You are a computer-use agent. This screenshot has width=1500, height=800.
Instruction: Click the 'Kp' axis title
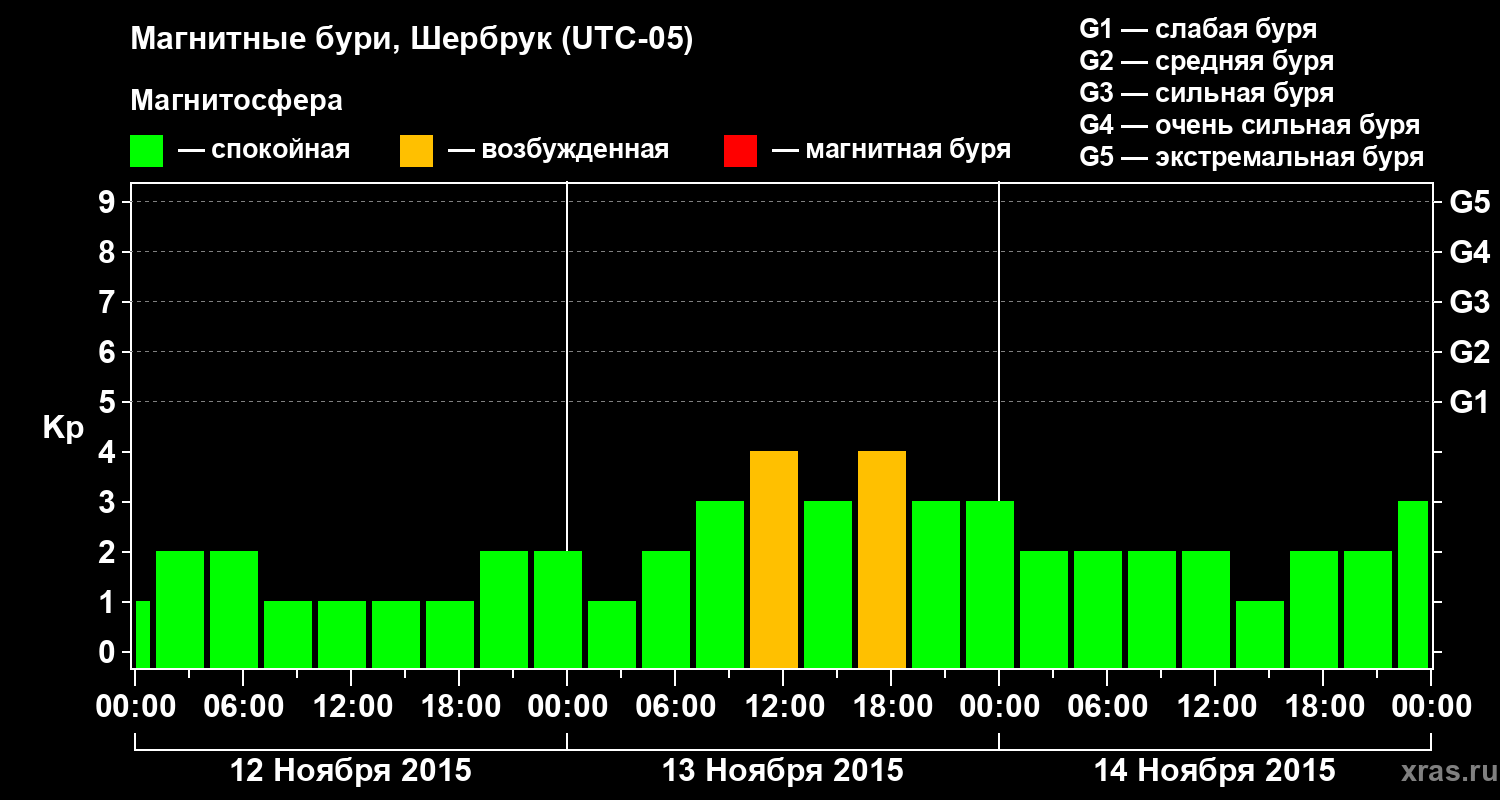(x=63, y=428)
